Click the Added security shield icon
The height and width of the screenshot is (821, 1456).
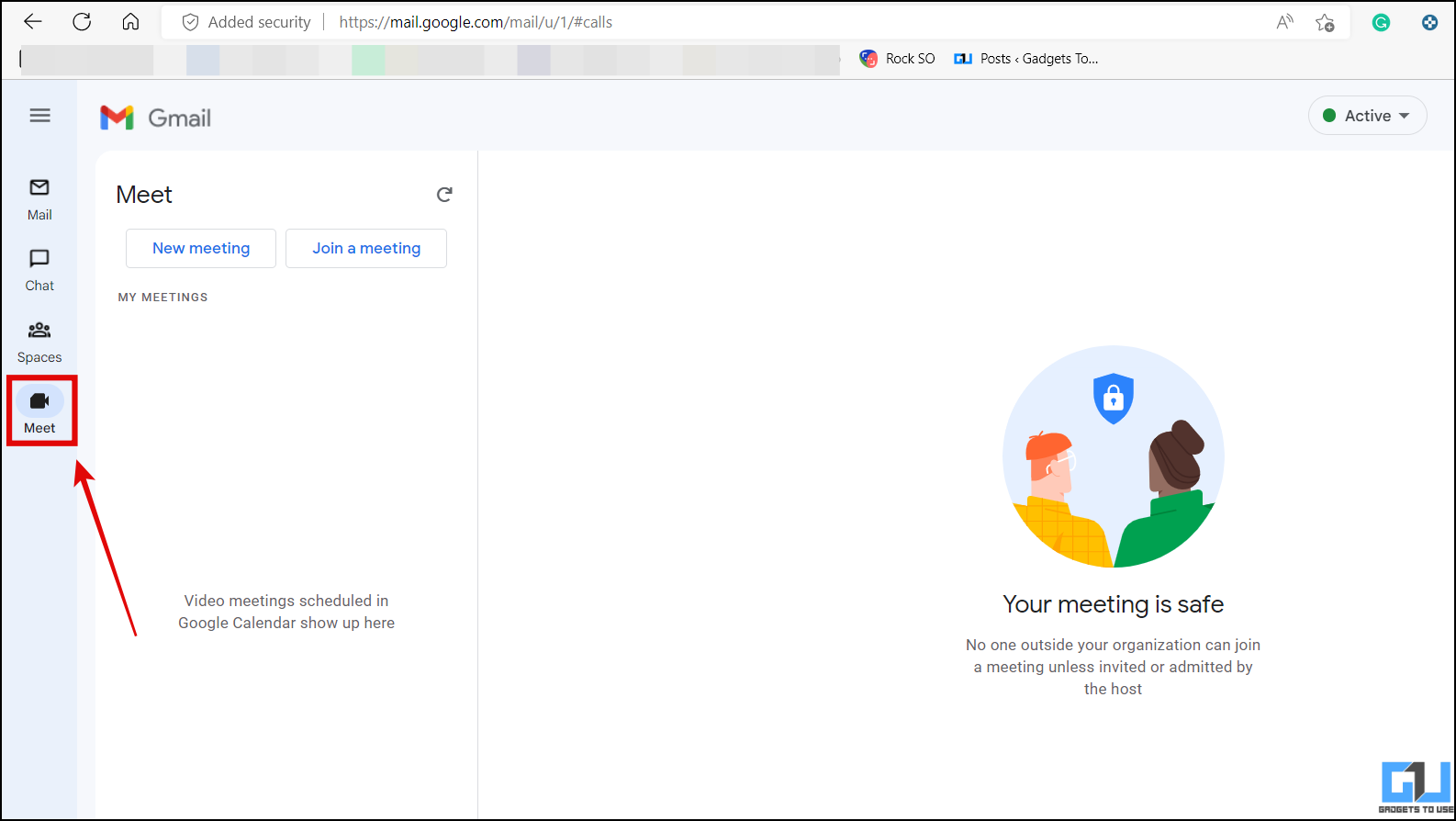(190, 22)
